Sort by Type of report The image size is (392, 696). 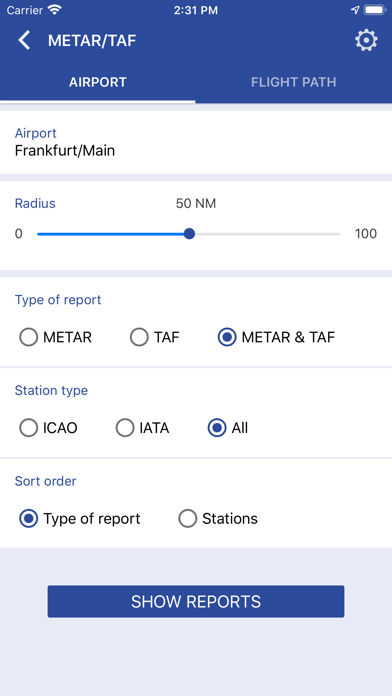click(79, 519)
